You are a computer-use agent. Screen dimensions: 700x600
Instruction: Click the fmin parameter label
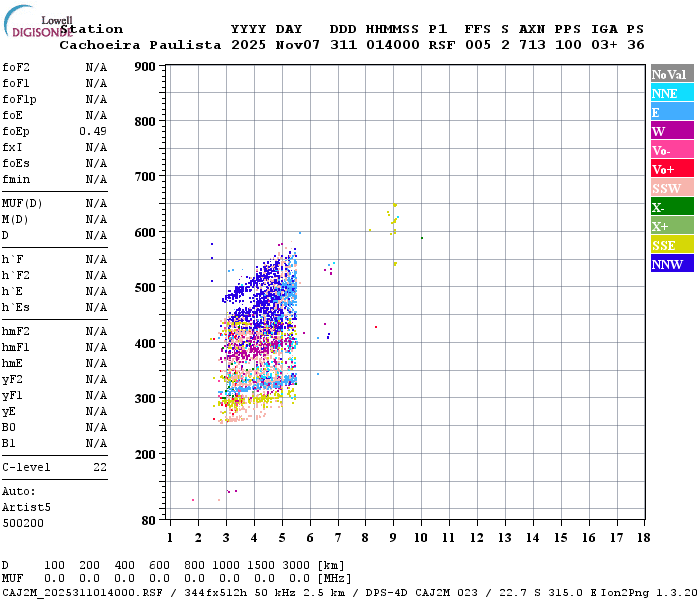pyautogui.click(x=16, y=179)
